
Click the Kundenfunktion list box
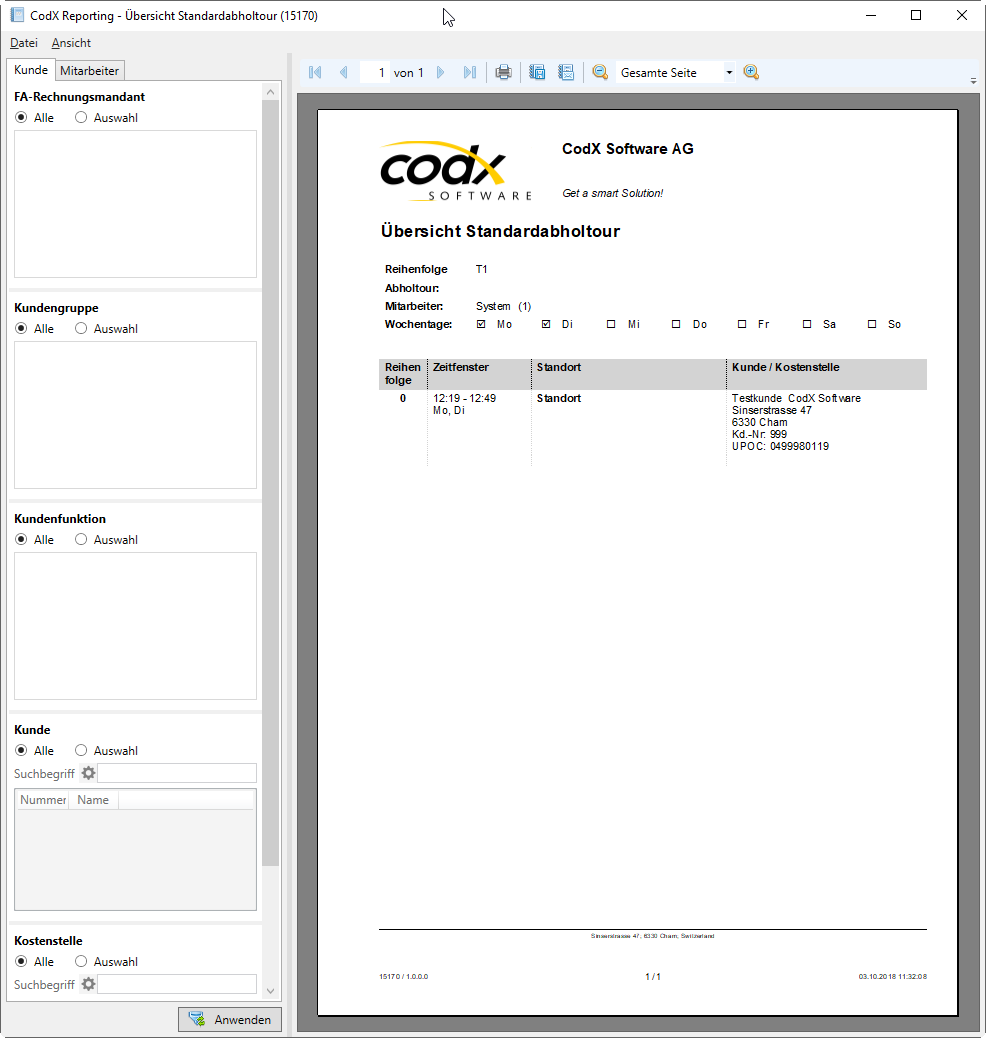pyautogui.click(x=135, y=626)
